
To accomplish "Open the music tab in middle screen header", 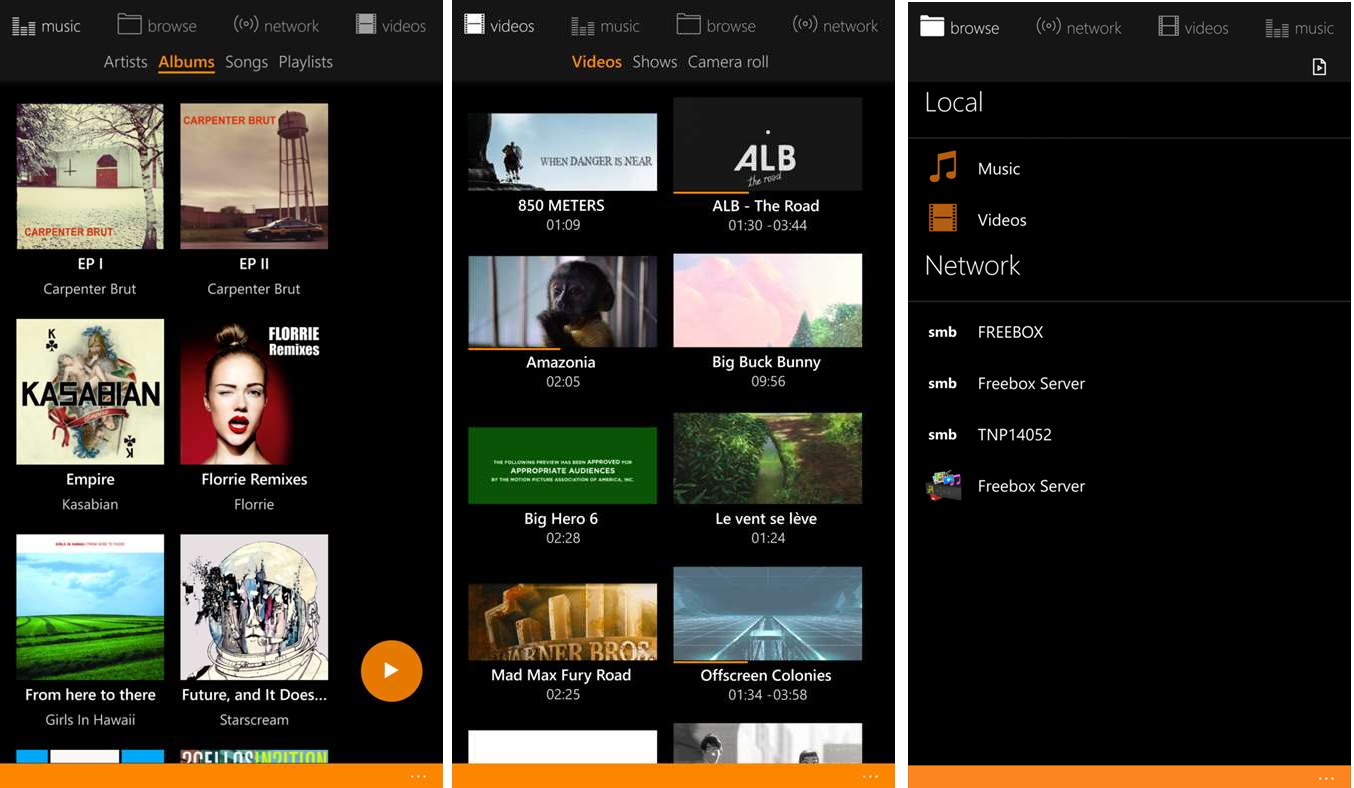I will point(605,26).
